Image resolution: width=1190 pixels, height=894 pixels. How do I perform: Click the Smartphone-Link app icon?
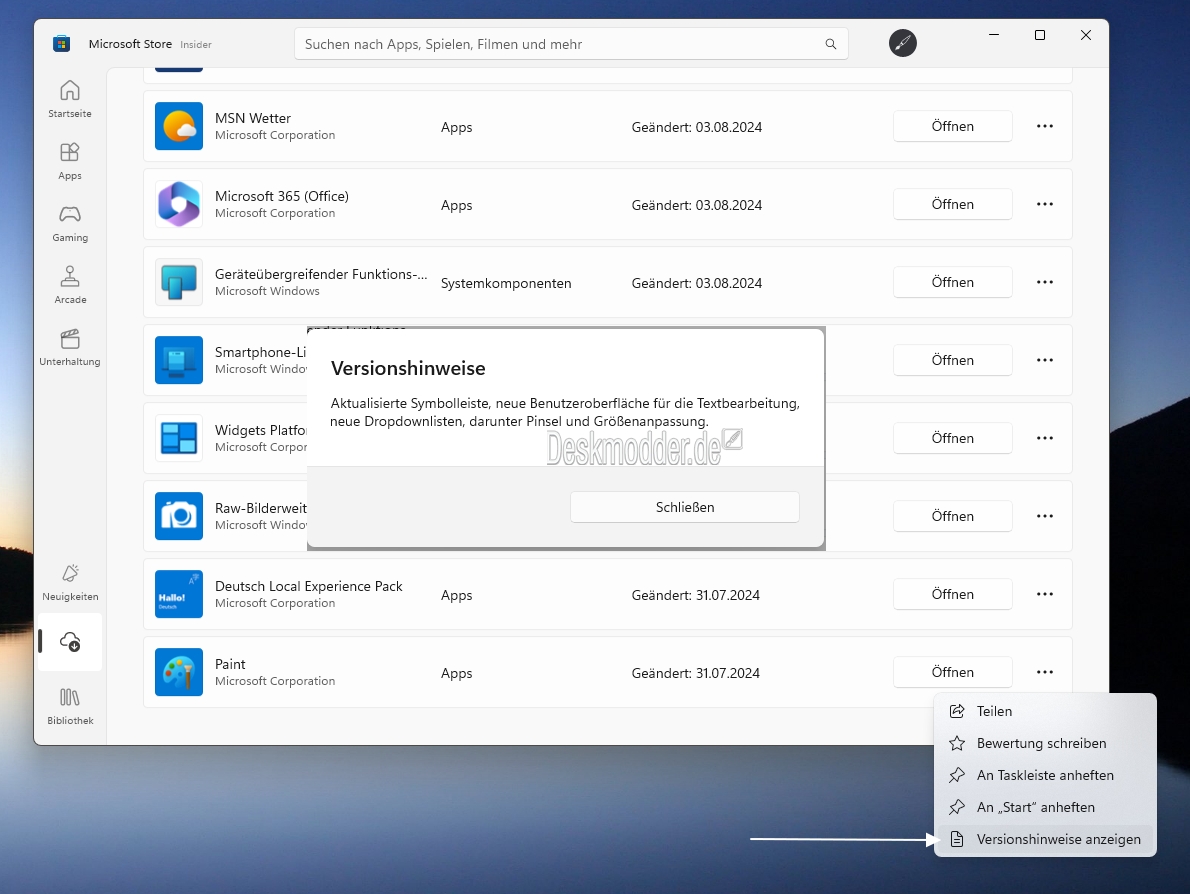179,360
